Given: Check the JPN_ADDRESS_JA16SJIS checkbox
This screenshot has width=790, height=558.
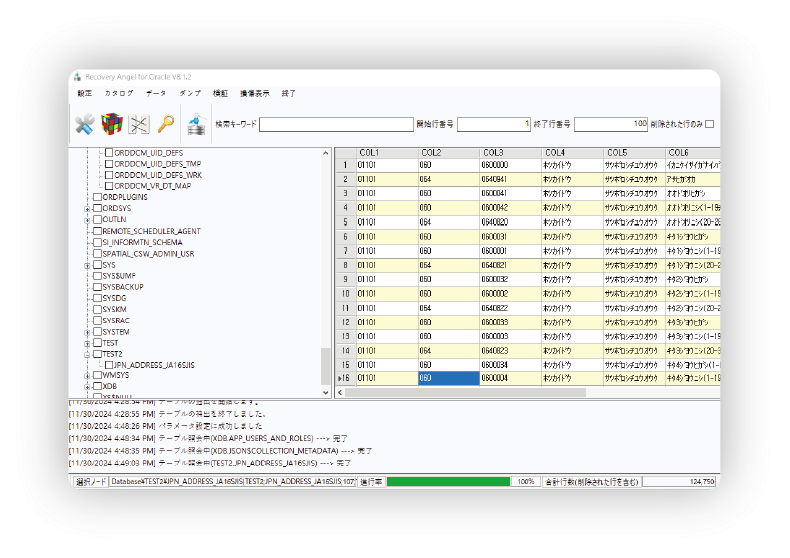Looking at the screenshot, I should (109, 365).
